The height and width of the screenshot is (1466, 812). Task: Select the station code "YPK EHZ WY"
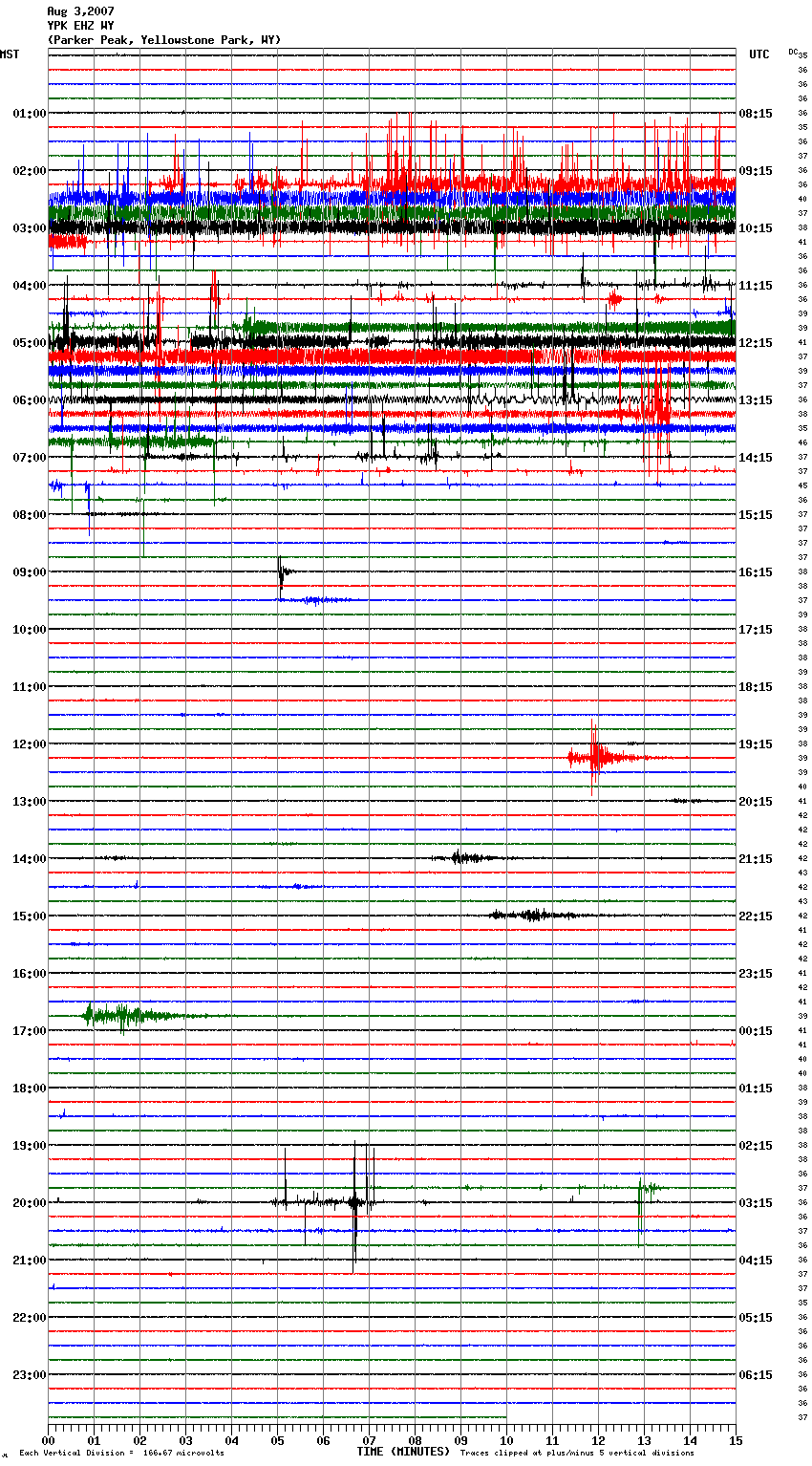pyautogui.click(x=80, y=26)
